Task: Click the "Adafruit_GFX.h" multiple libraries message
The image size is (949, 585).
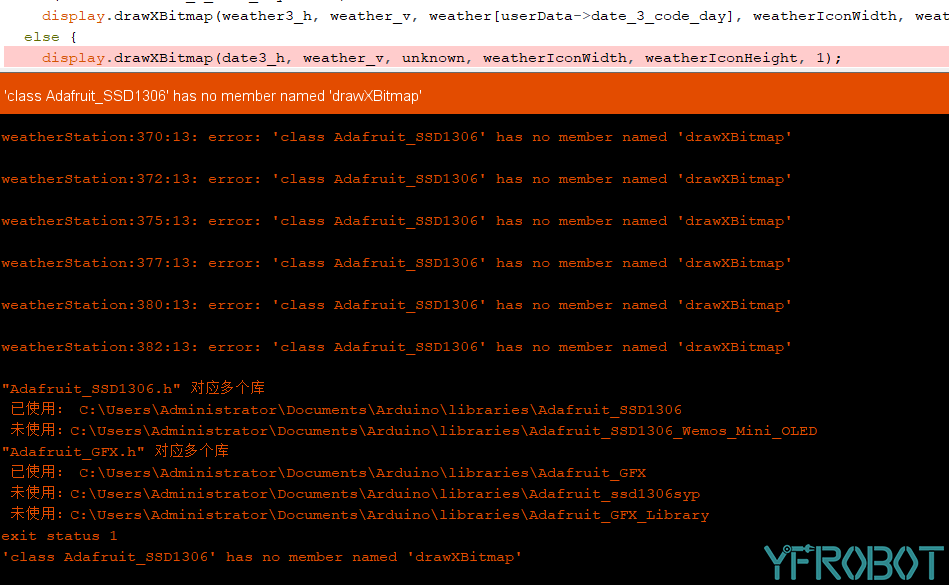Action: pyautogui.click(x=115, y=451)
